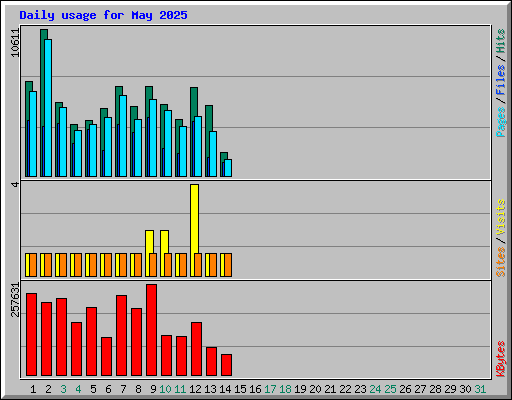Click day number 2 on the x-axis
Image resolution: width=512 pixels, height=400 pixels.
click(x=48, y=389)
